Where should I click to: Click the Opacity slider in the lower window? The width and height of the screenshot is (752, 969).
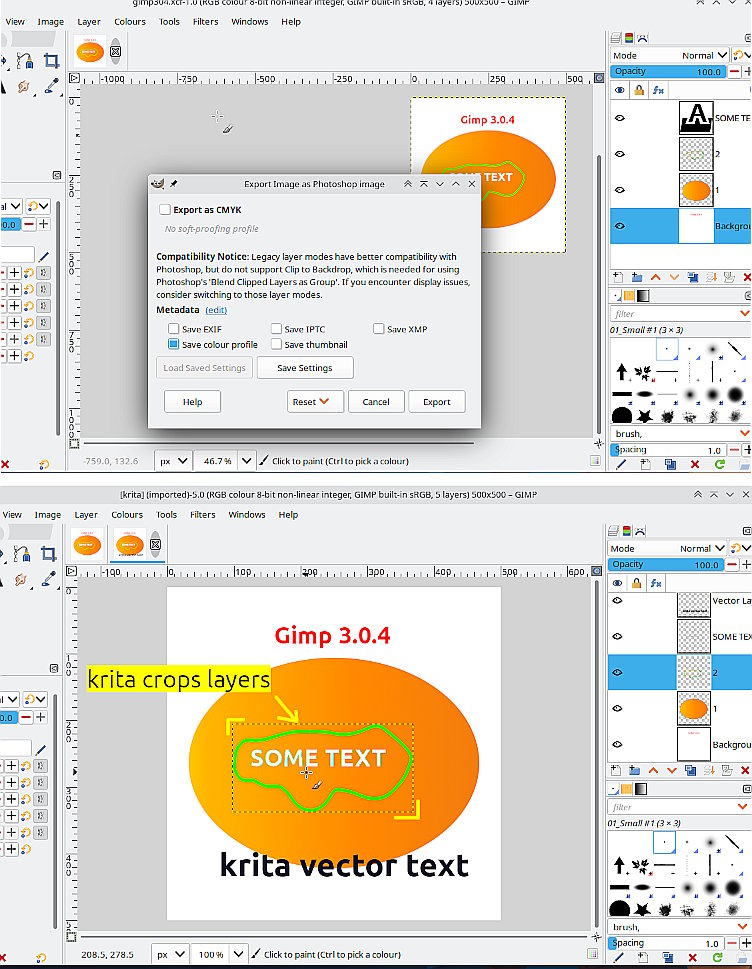click(x=665, y=564)
